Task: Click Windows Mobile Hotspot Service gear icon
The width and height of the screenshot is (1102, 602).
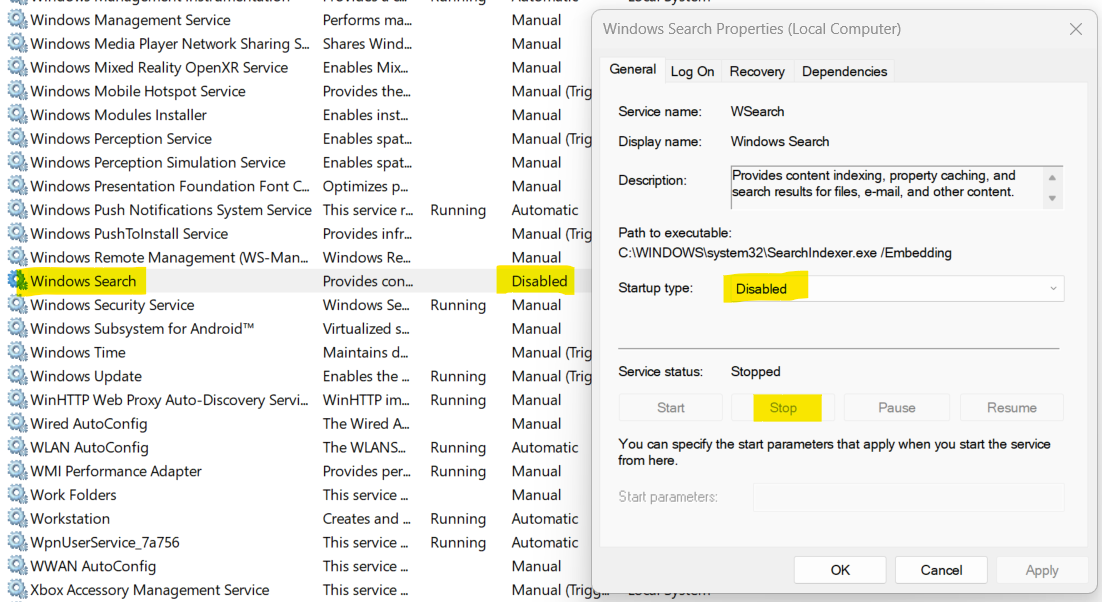Action: pos(18,91)
